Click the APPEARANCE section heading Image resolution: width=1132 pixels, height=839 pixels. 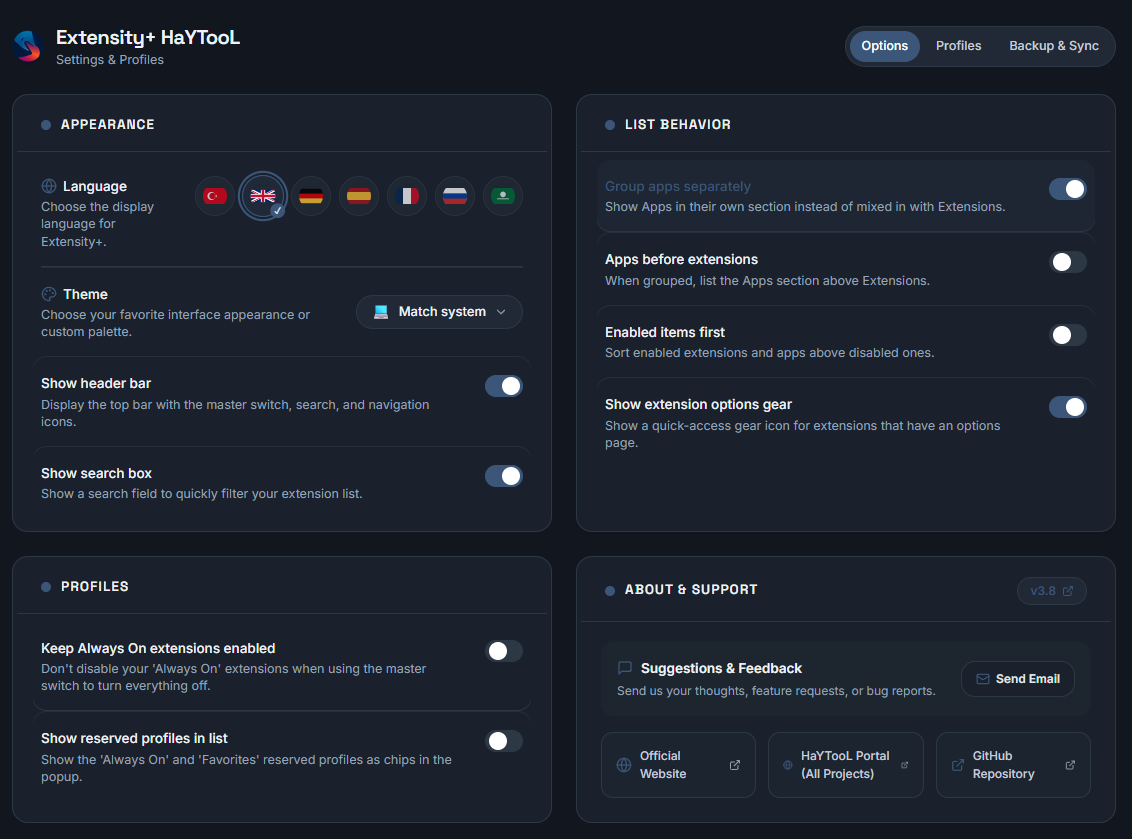pos(108,125)
